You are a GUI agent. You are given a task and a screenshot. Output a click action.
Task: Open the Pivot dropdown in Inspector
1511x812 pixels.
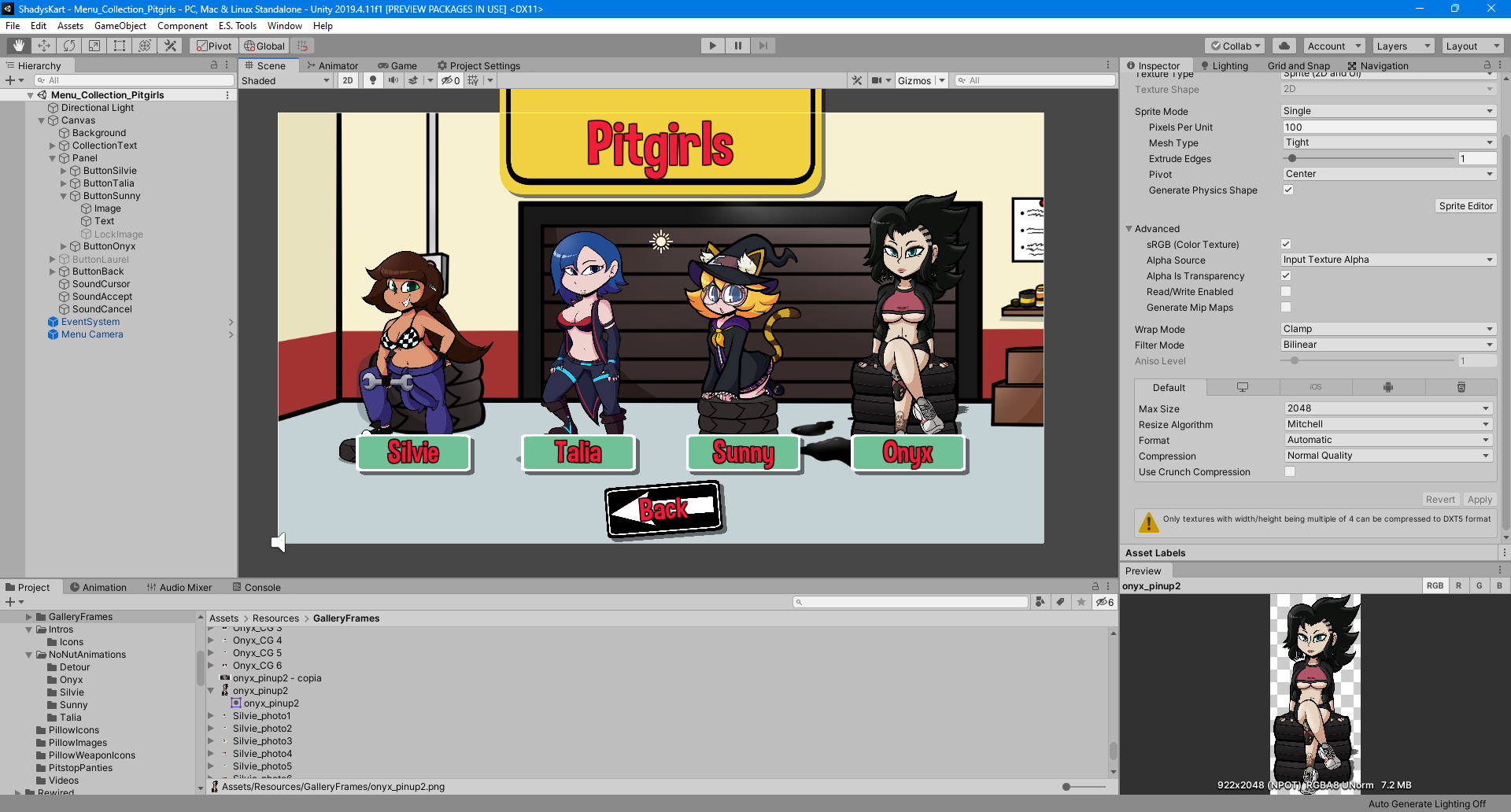(x=1388, y=174)
